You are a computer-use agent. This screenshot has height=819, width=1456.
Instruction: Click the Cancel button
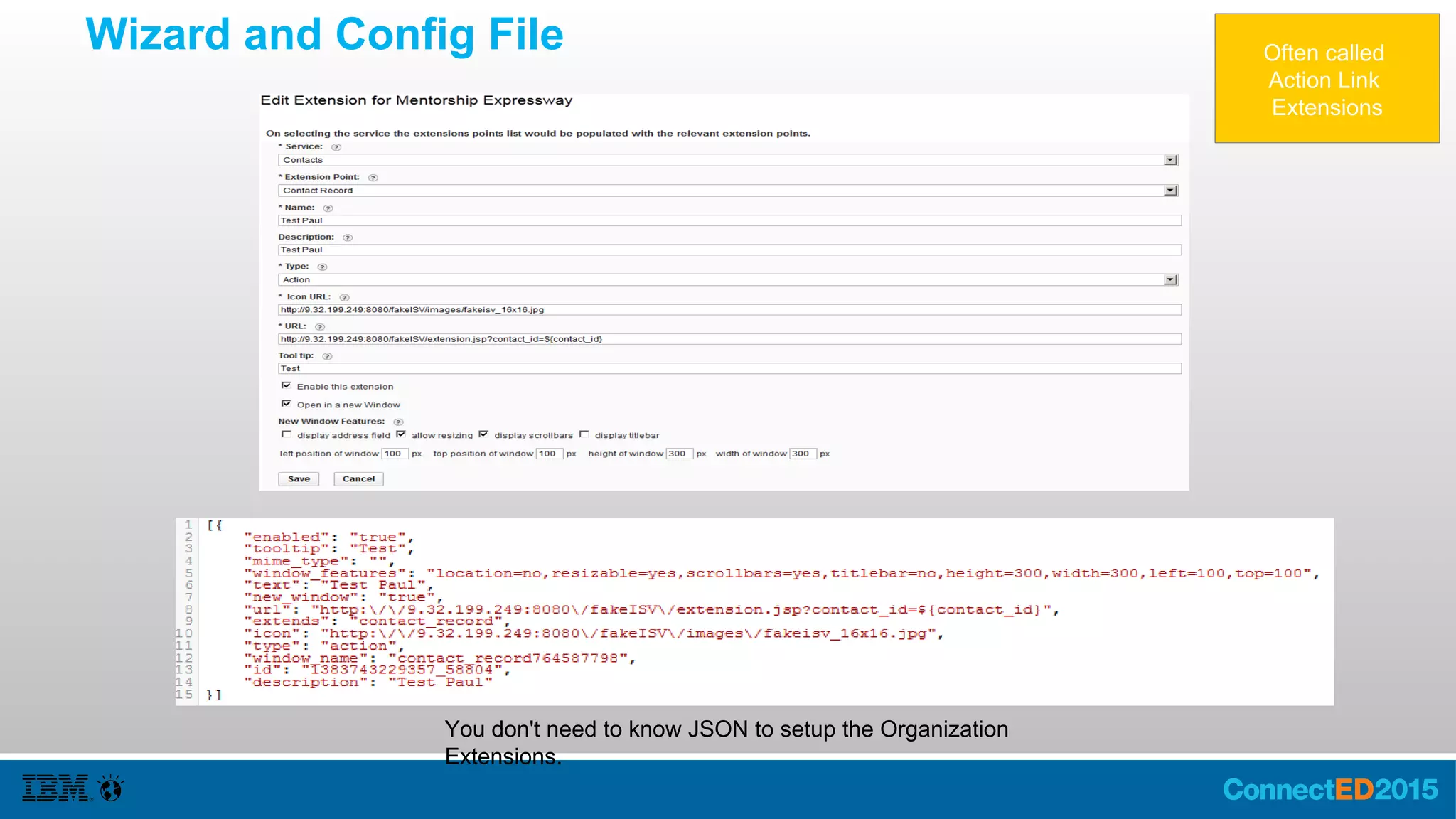(x=358, y=479)
